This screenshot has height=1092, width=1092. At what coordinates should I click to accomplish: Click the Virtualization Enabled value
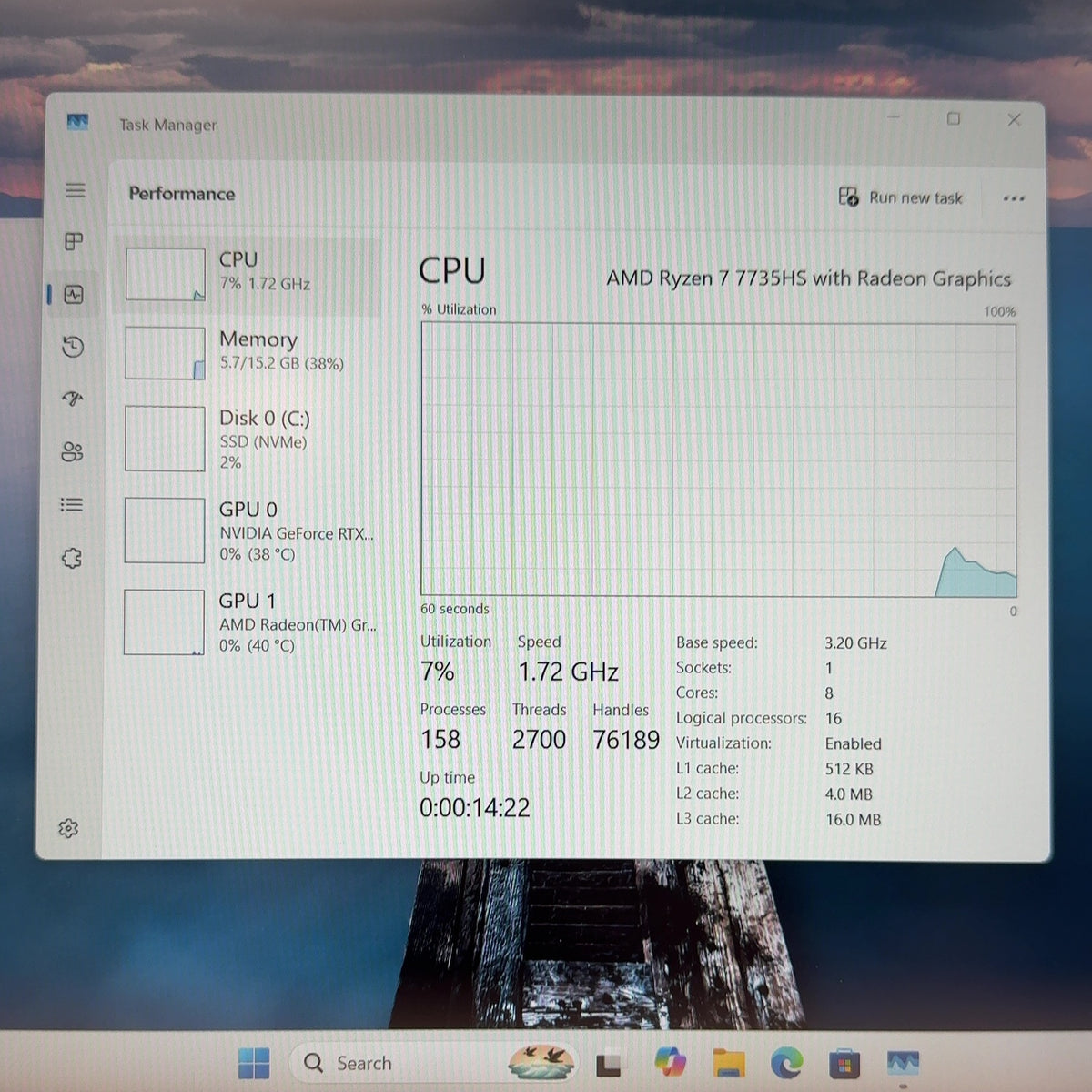point(854,743)
